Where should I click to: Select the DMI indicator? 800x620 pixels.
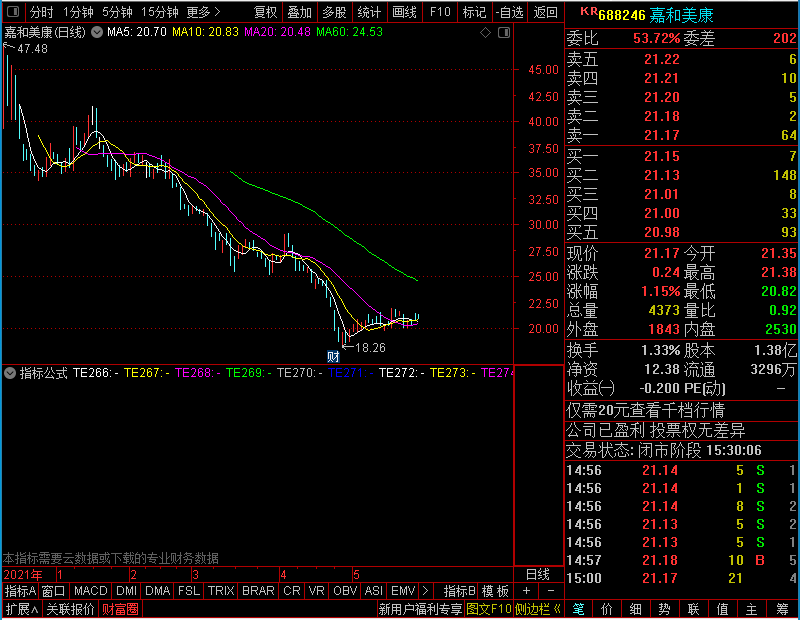pos(127,591)
